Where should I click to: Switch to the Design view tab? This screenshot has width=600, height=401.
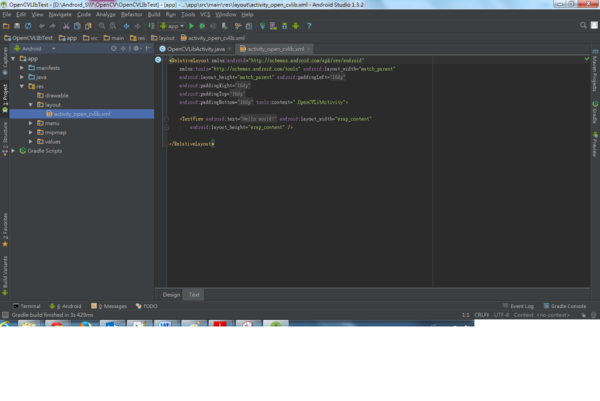click(x=172, y=294)
